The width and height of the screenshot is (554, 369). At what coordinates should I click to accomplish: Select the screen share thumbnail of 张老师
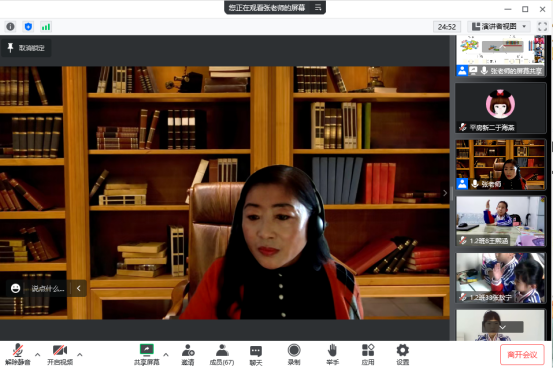pos(500,56)
